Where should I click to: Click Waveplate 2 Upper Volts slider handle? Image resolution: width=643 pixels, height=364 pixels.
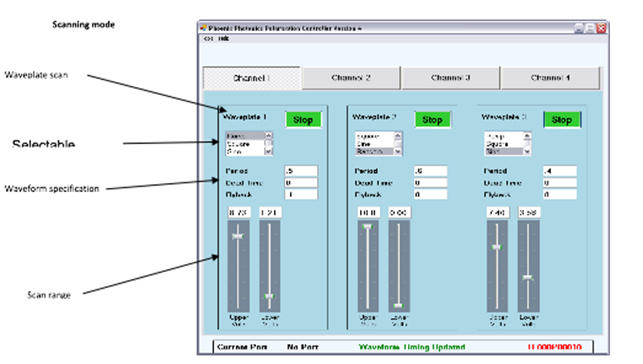click(x=367, y=226)
